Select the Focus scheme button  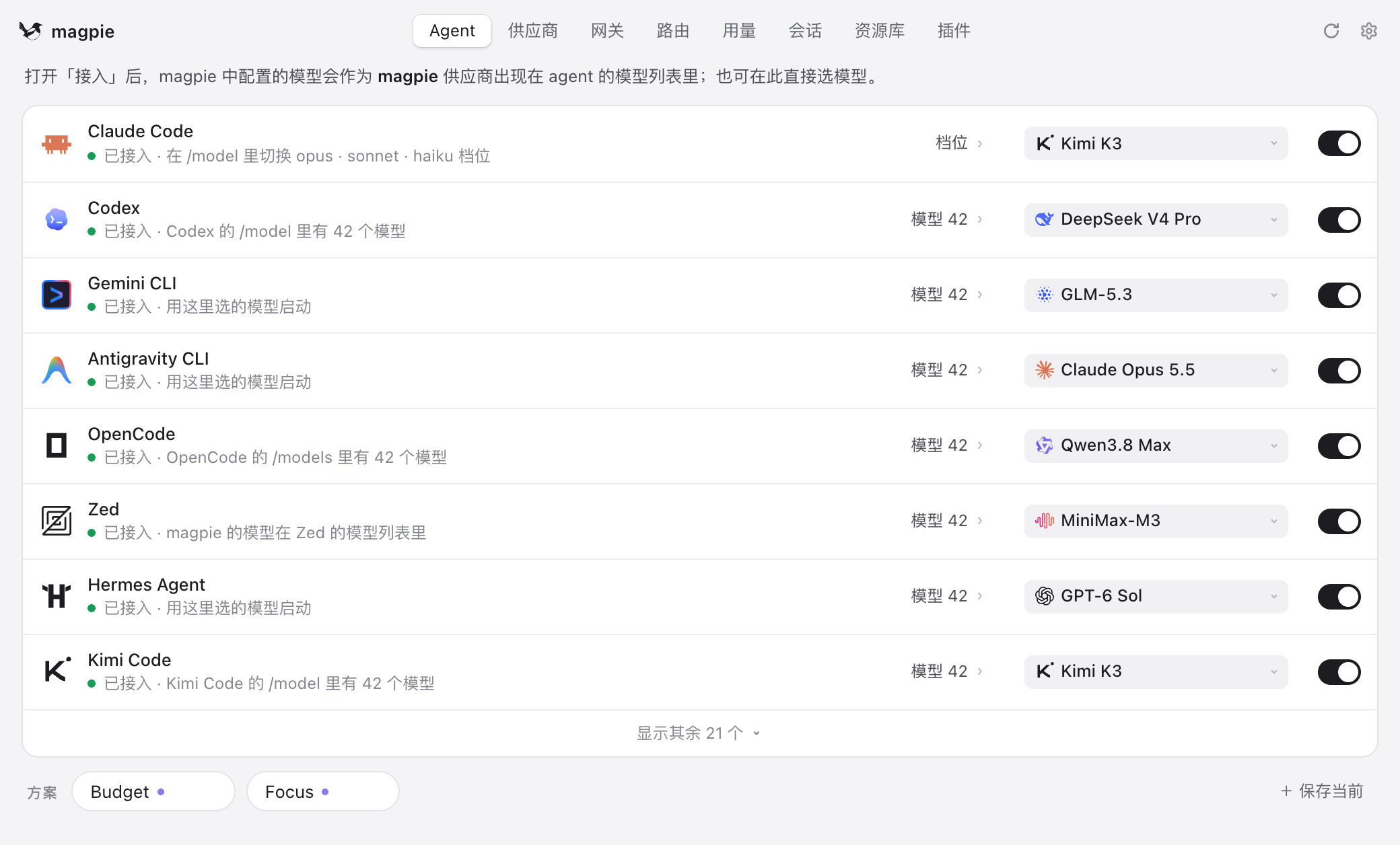point(323,791)
